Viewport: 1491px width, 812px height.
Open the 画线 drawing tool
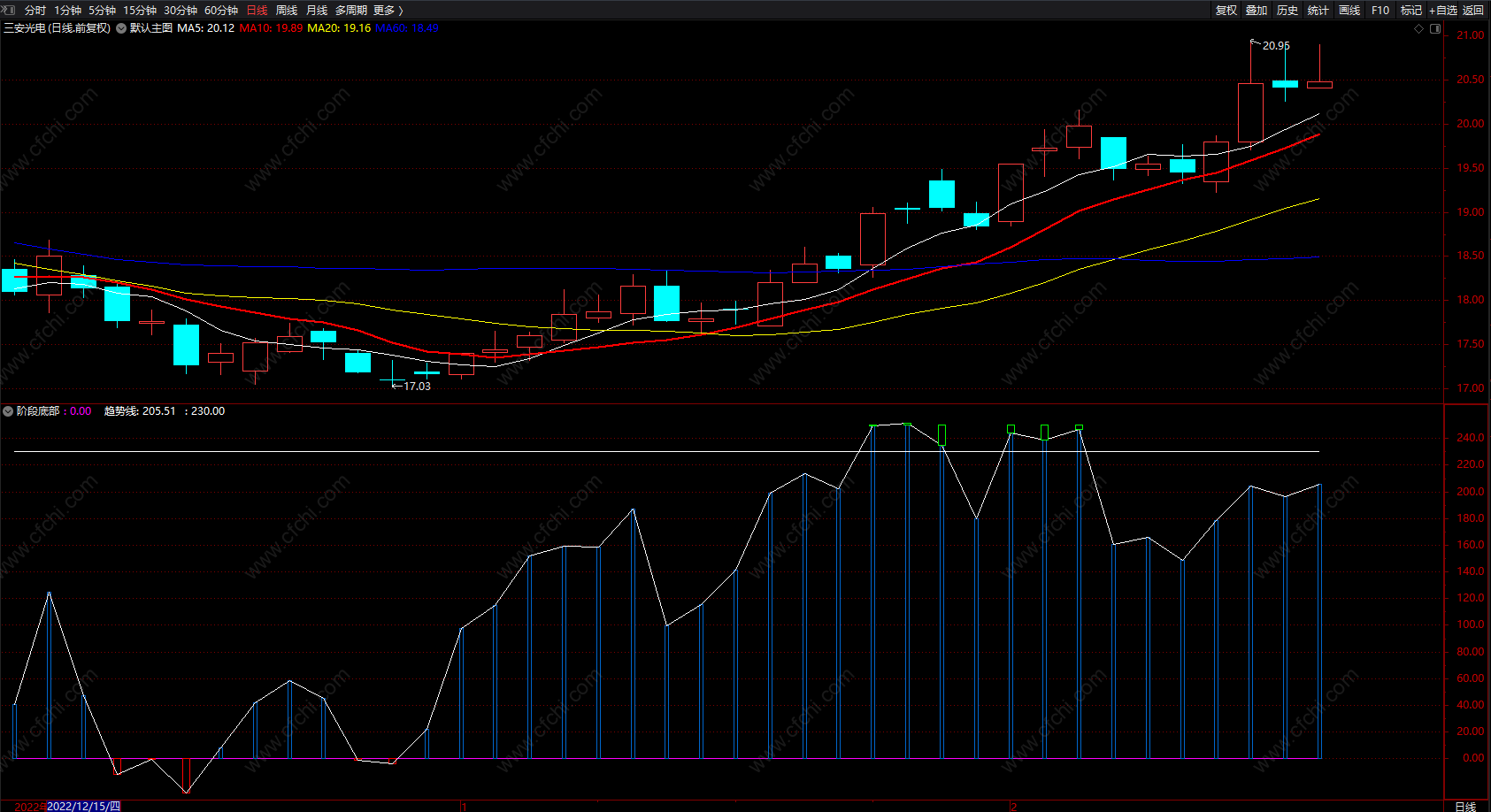(1349, 11)
